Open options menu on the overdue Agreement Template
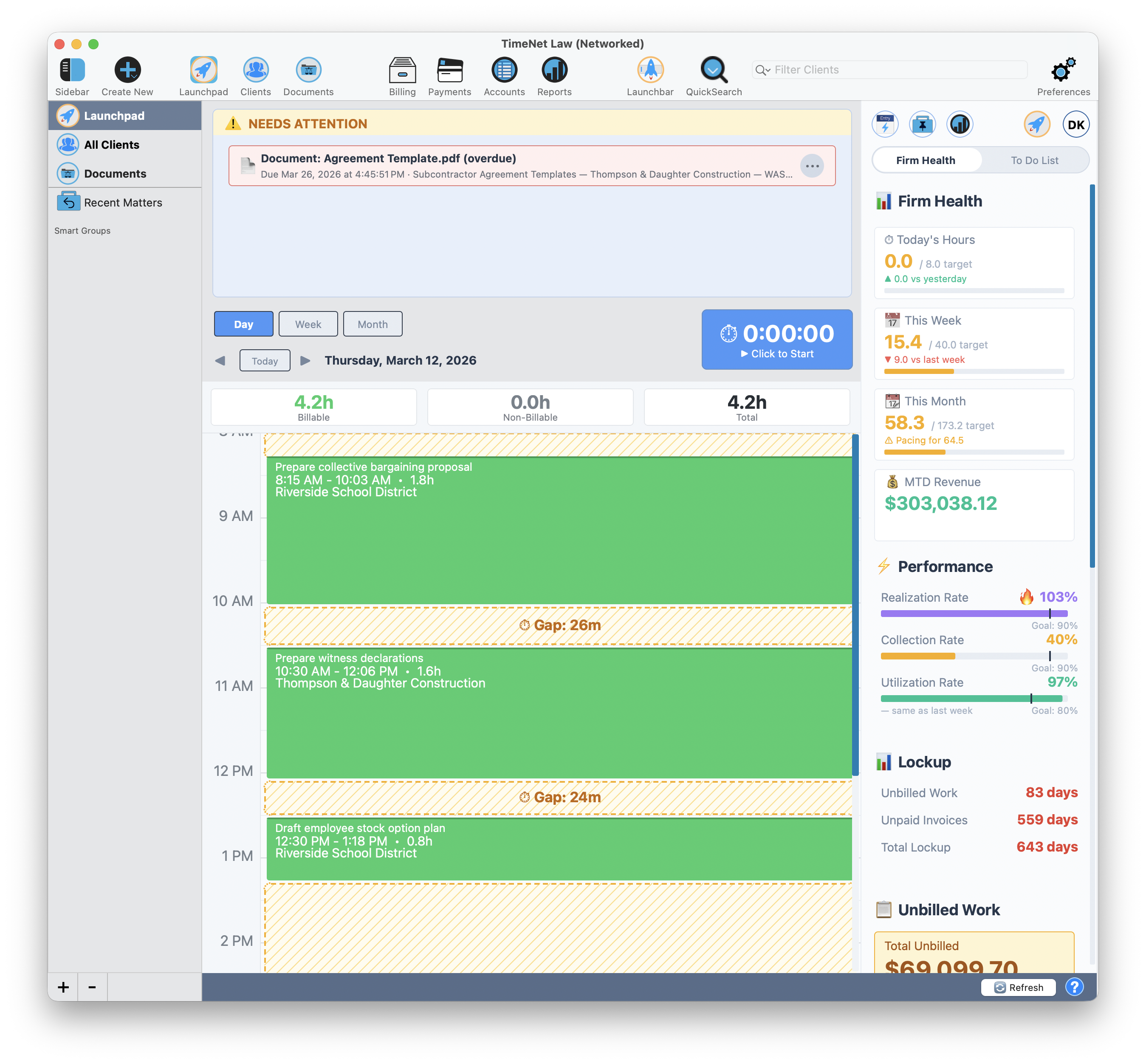1146x1064 pixels. (812, 166)
